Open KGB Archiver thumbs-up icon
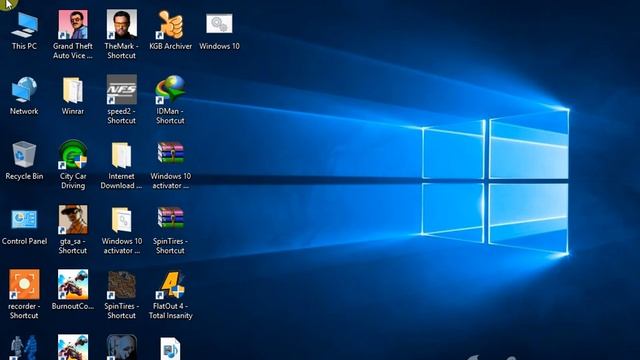640x360 pixels. point(170,24)
